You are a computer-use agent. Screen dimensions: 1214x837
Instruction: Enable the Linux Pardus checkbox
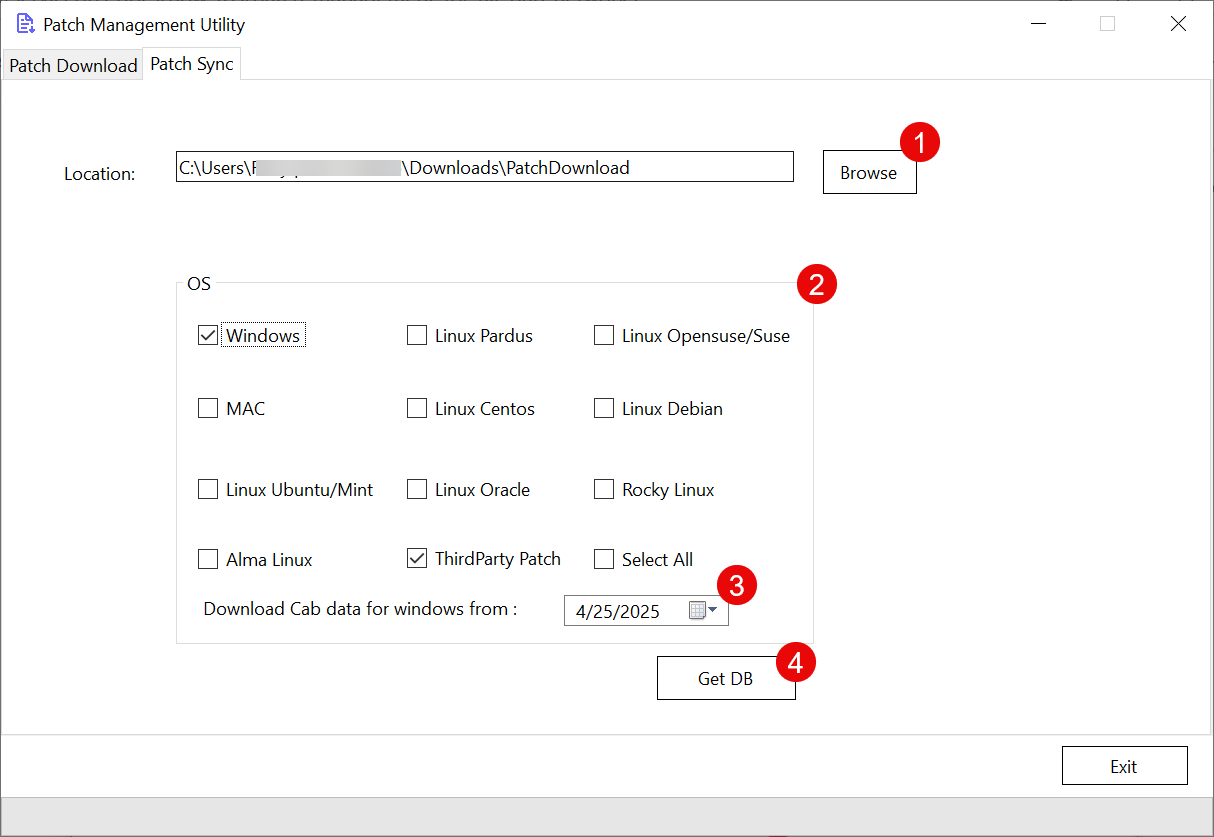click(x=416, y=335)
